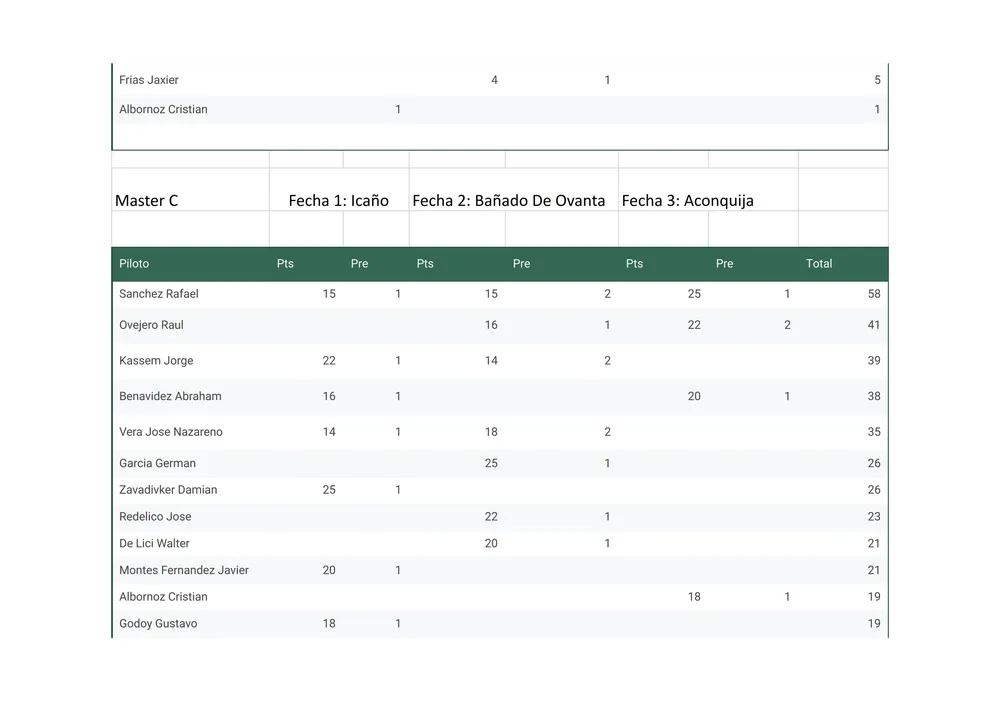Click the "Garcia German" name cell

(157, 463)
